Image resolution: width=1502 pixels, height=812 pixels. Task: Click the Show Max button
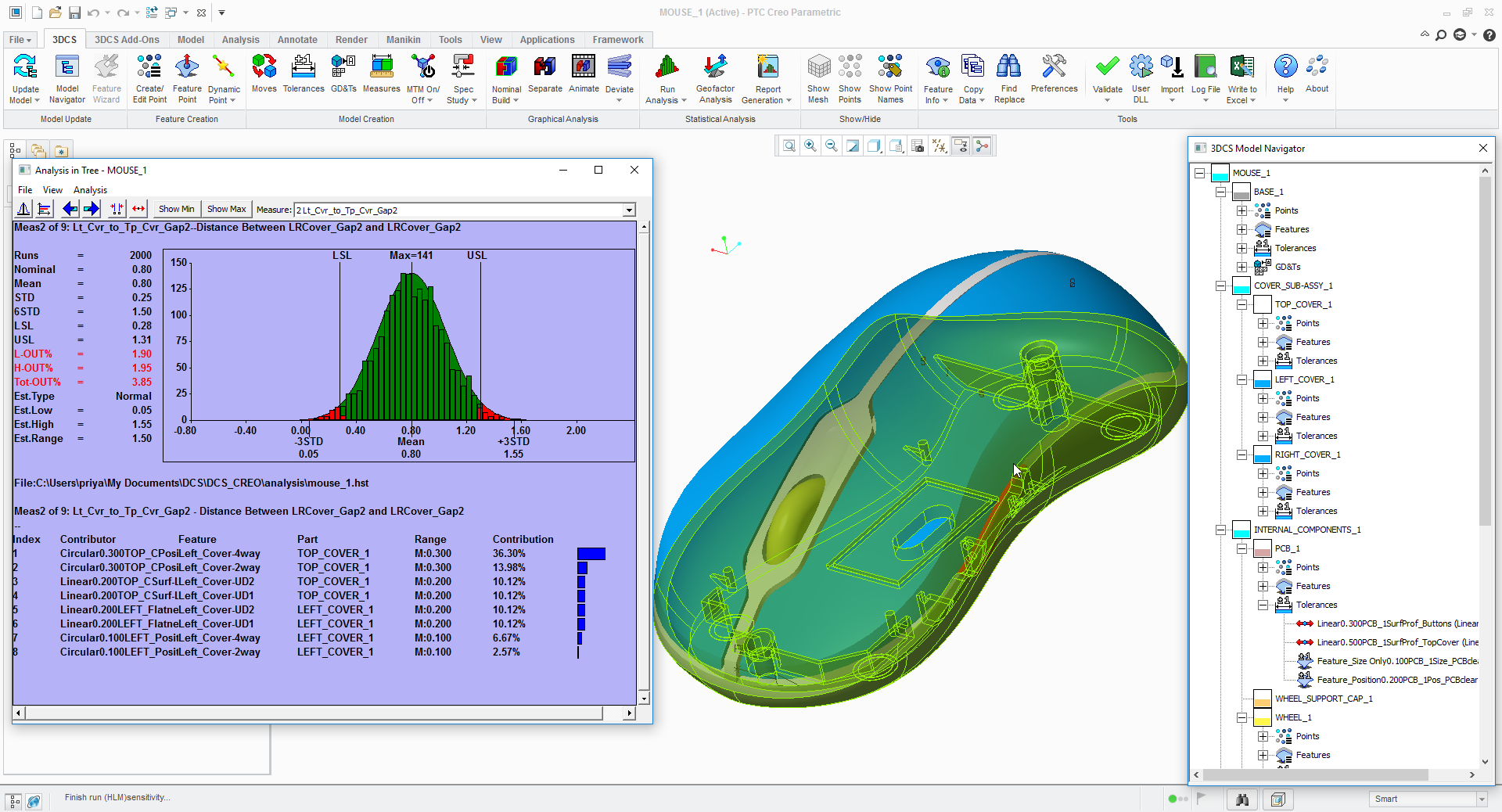pos(226,209)
